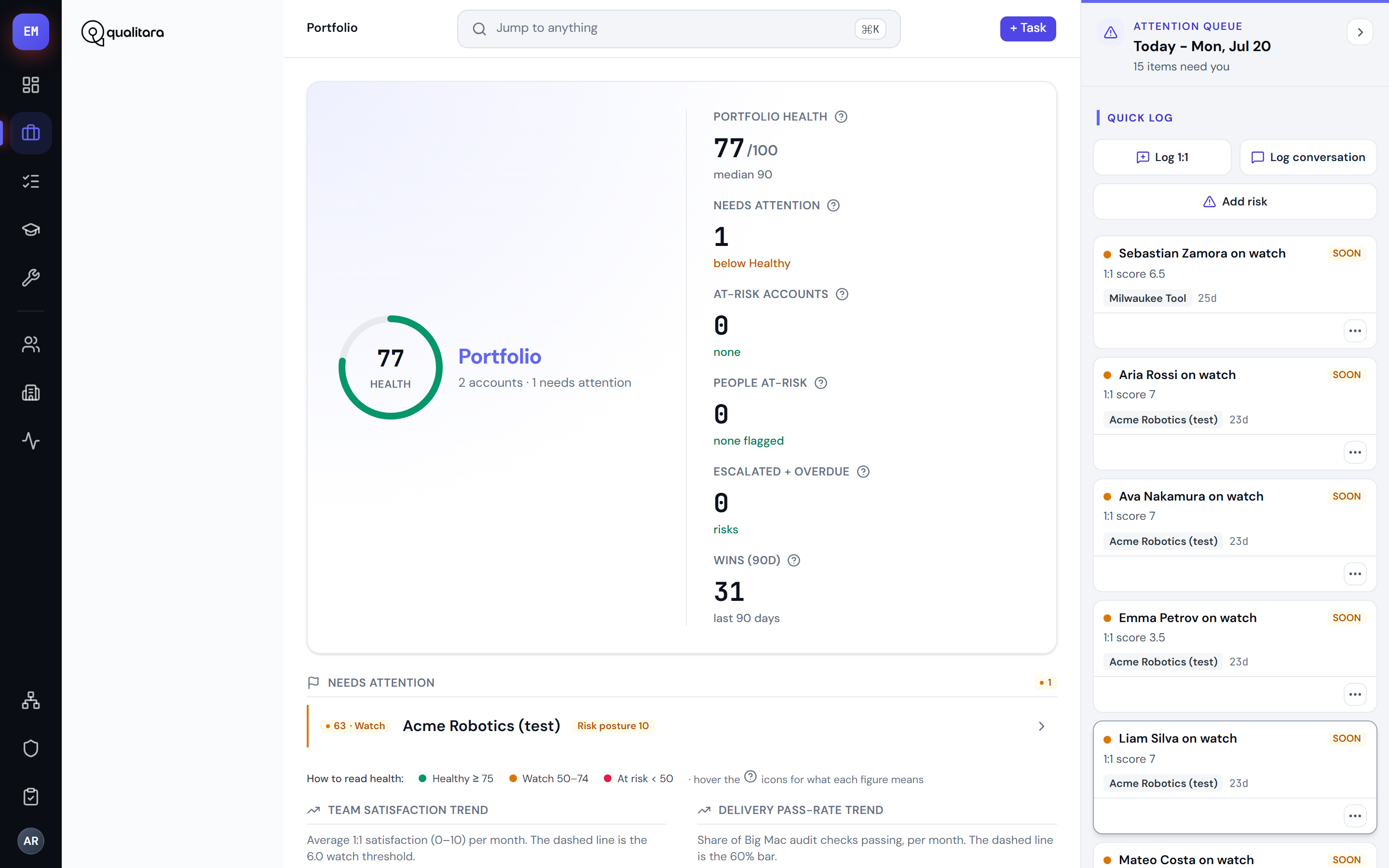Click the Risk posture 10 badge
The image size is (1389, 868).
(x=613, y=726)
